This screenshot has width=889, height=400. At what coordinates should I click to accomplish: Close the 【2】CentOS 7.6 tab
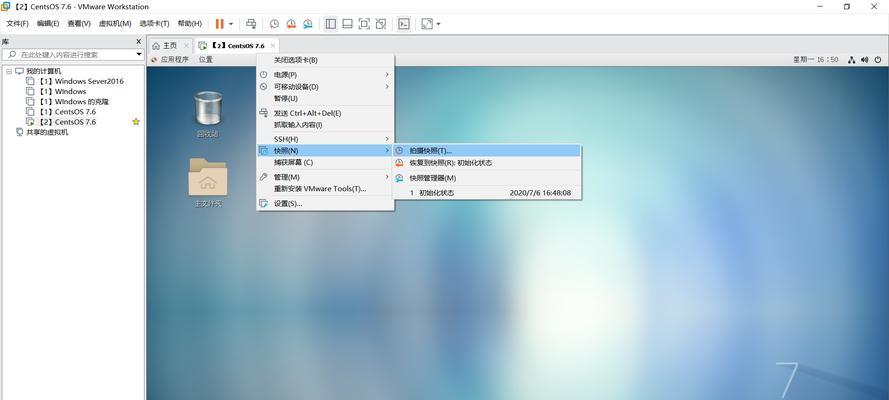pos(273,45)
